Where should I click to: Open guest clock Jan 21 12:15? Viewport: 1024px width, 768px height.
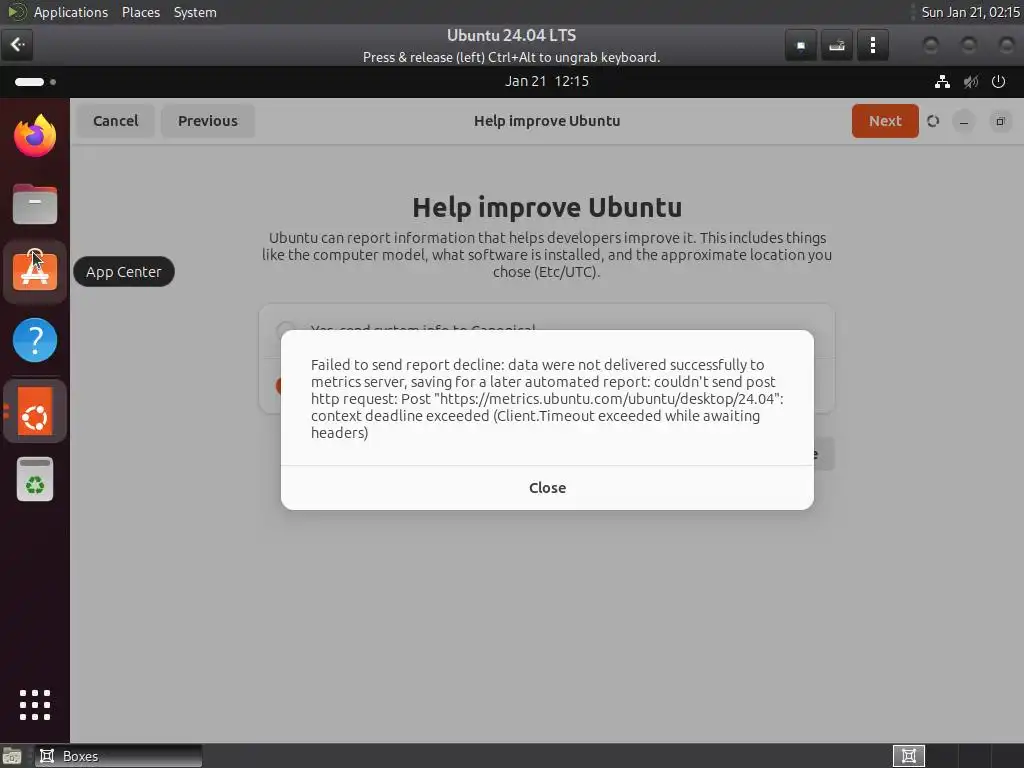[547, 82]
